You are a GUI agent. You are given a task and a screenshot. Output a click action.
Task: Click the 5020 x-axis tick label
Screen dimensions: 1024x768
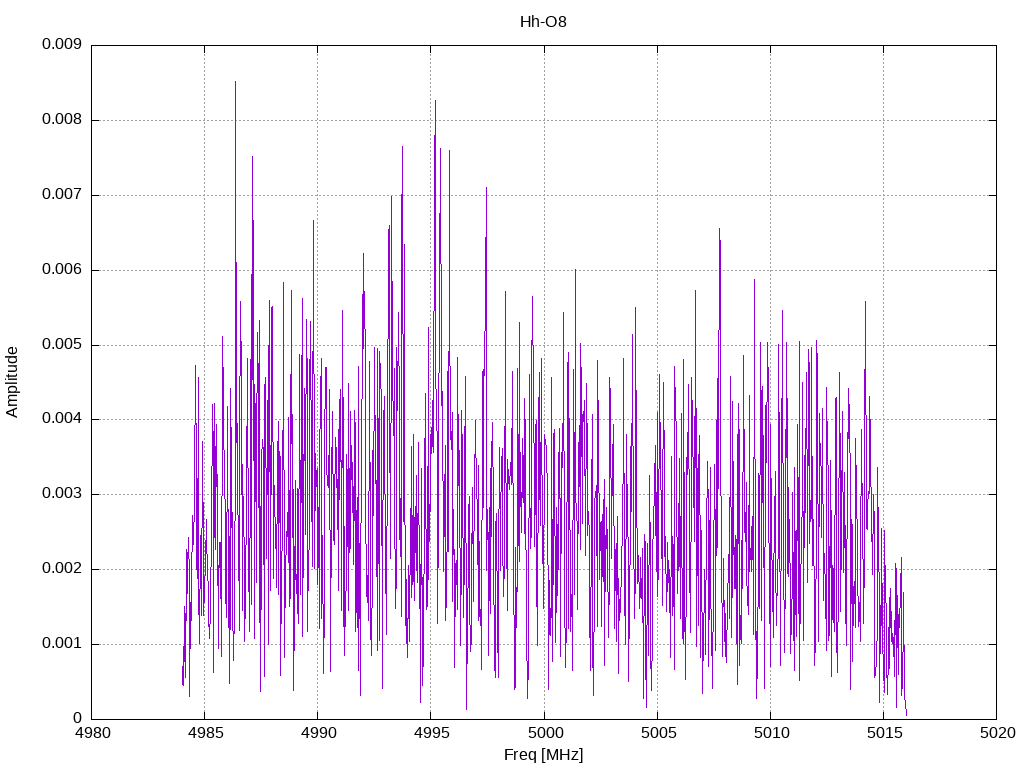(x=997, y=733)
